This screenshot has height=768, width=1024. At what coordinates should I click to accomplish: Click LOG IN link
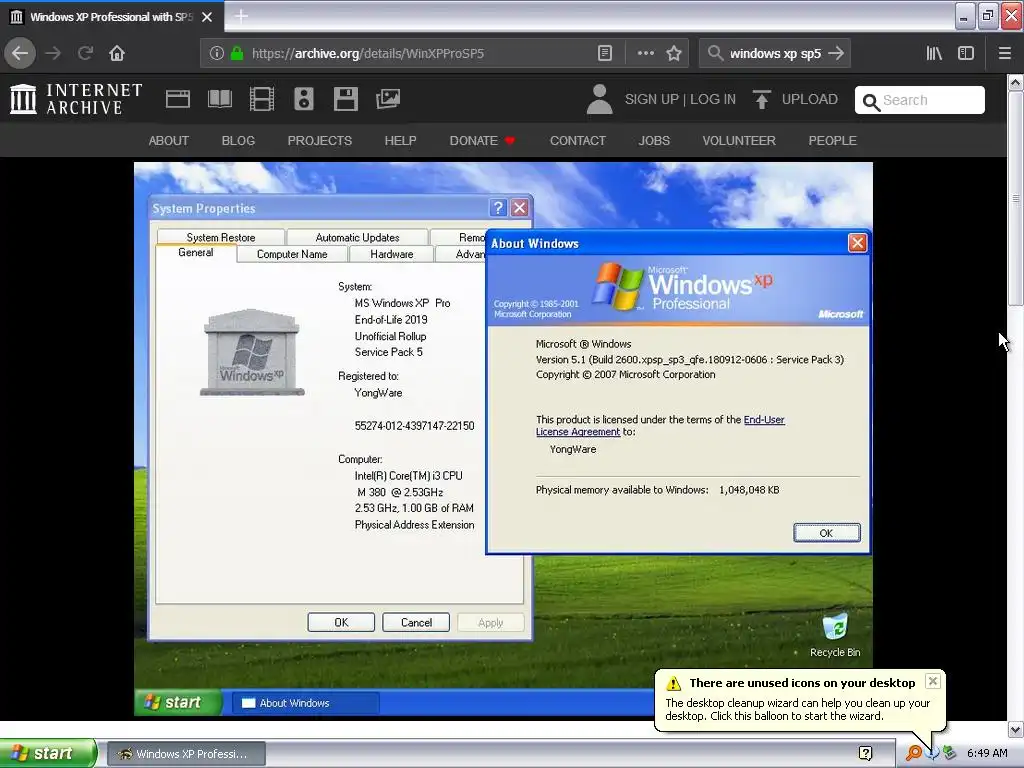click(x=713, y=99)
